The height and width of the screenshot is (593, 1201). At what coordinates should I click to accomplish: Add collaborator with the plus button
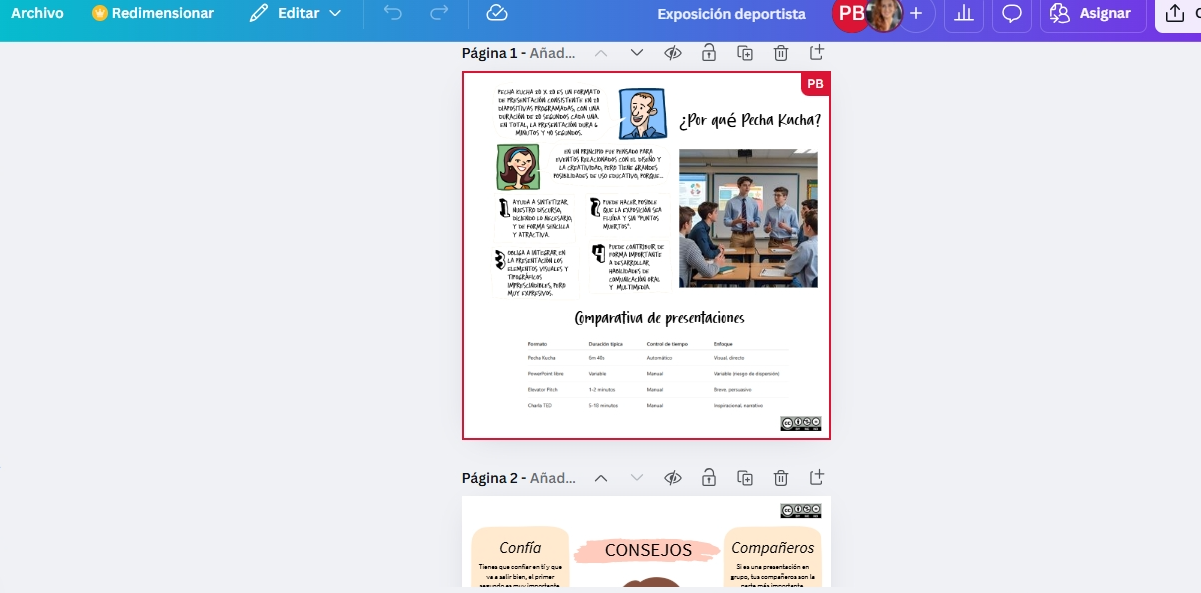point(916,13)
